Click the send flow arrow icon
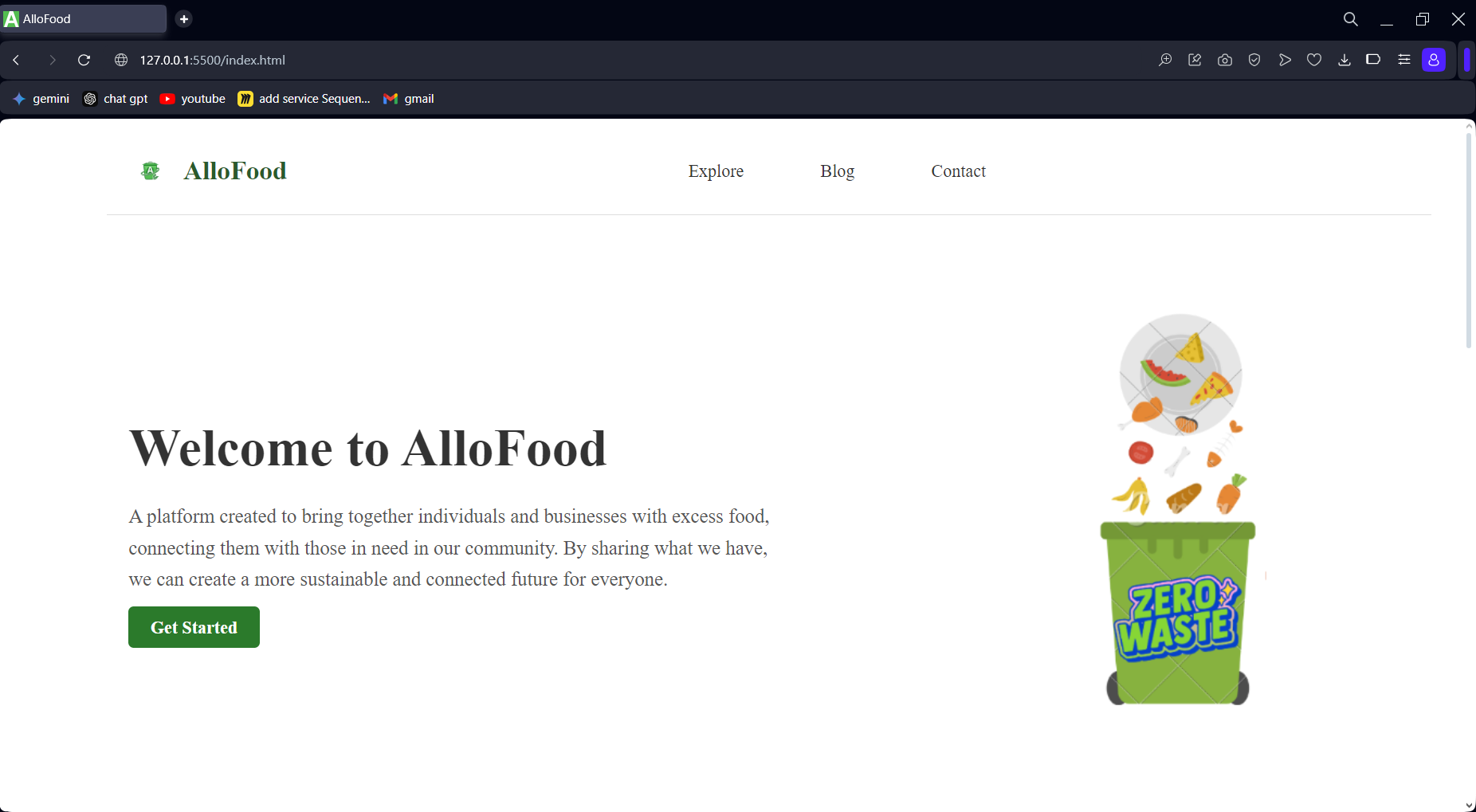Image resolution: width=1476 pixels, height=812 pixels. pos(1285,60)
